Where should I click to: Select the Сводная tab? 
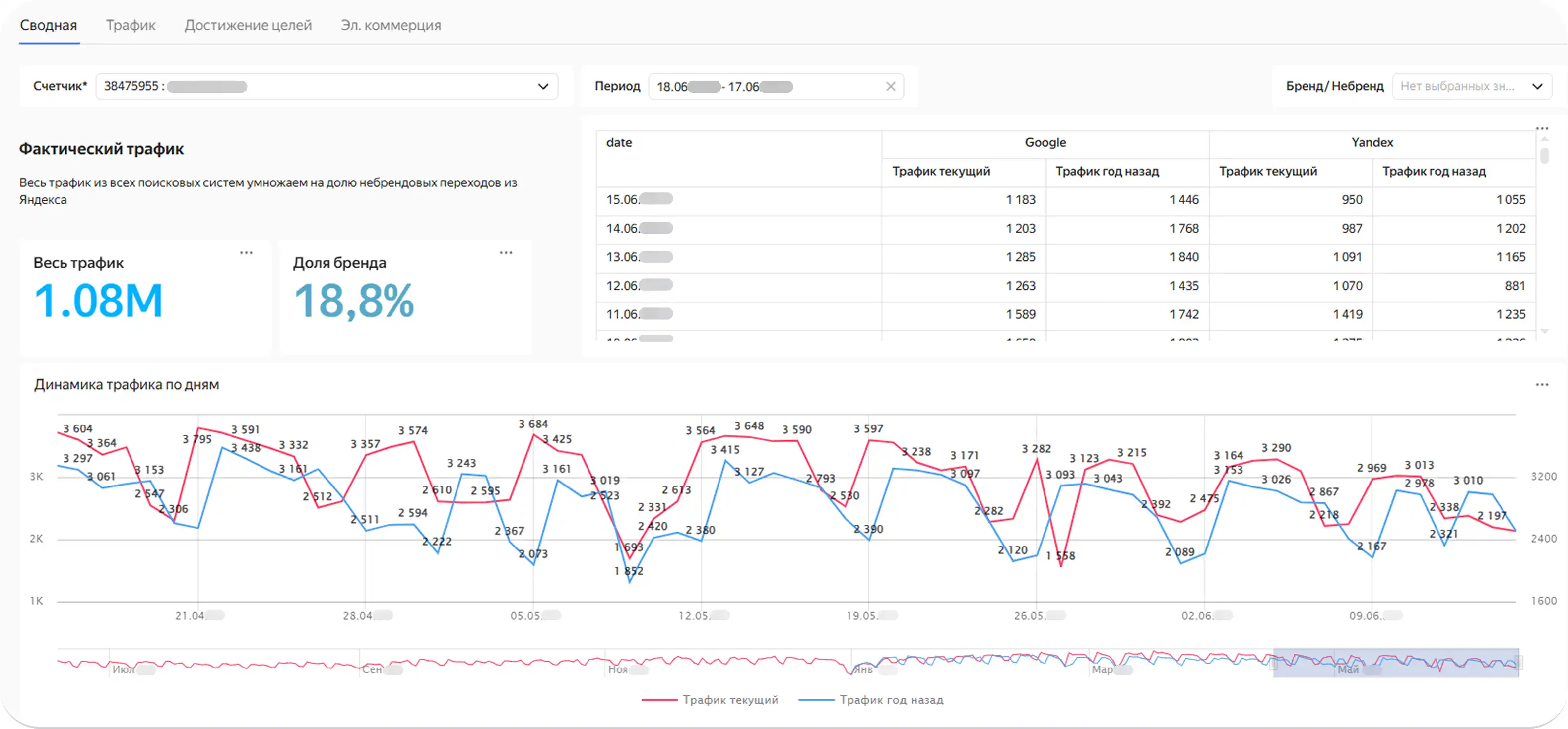pyautogui.click(x=49, y=25)
